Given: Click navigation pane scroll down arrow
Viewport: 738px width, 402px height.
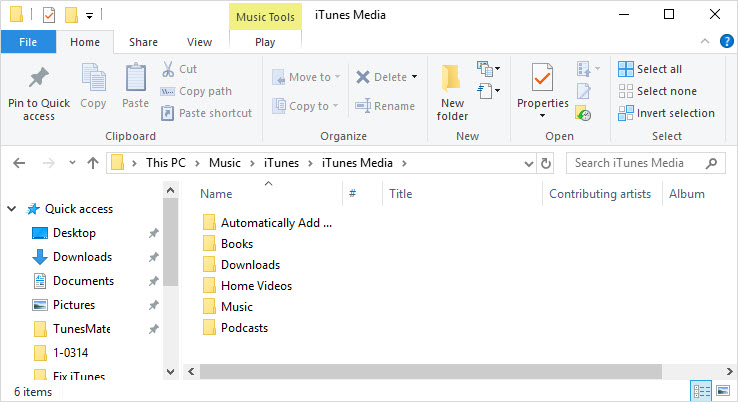Looking at the screenshot, I should (170, 371).
